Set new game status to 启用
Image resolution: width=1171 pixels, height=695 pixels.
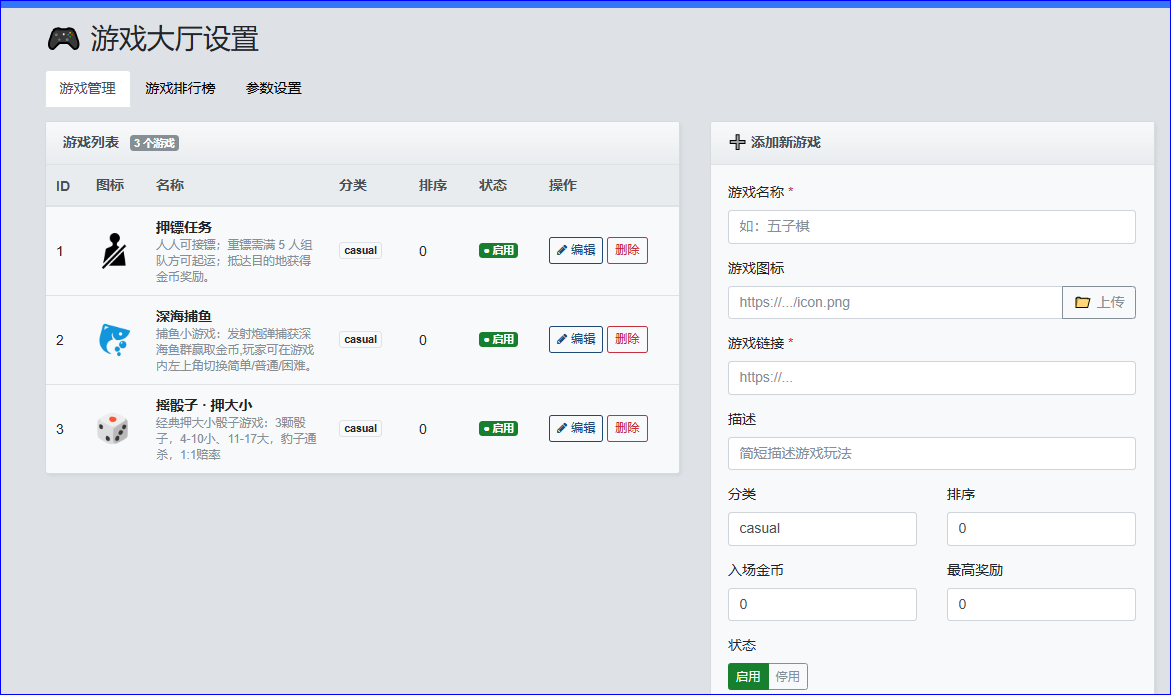point(748,676)
